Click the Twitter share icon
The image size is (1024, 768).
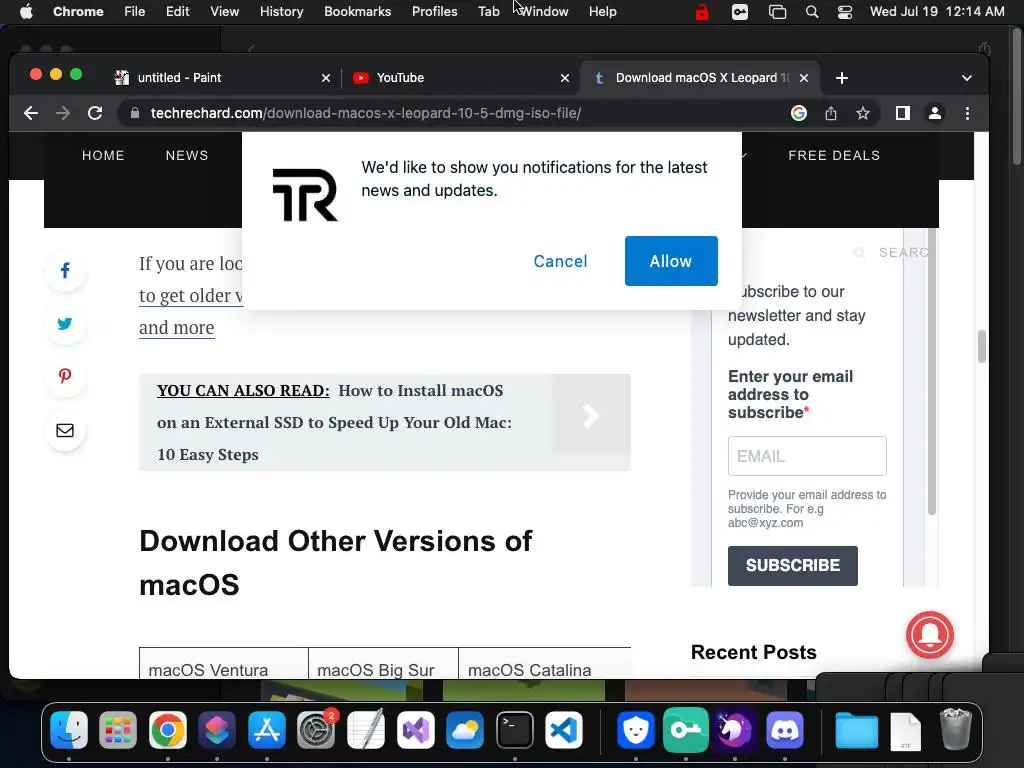pyautogui.click(x=65, y=323)
